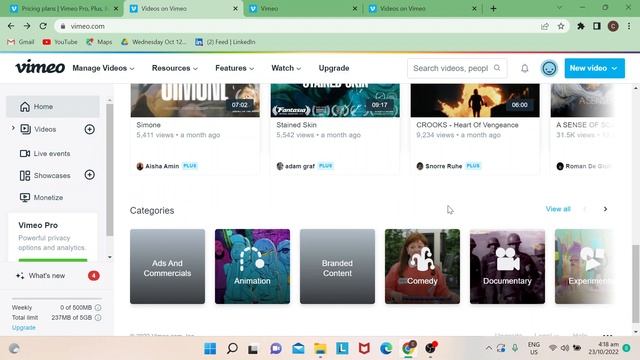Image resolution: width=640 pixels, height=360 pixels.
Task: Open the Branded Content category
Action: click(x=337, y=267)
